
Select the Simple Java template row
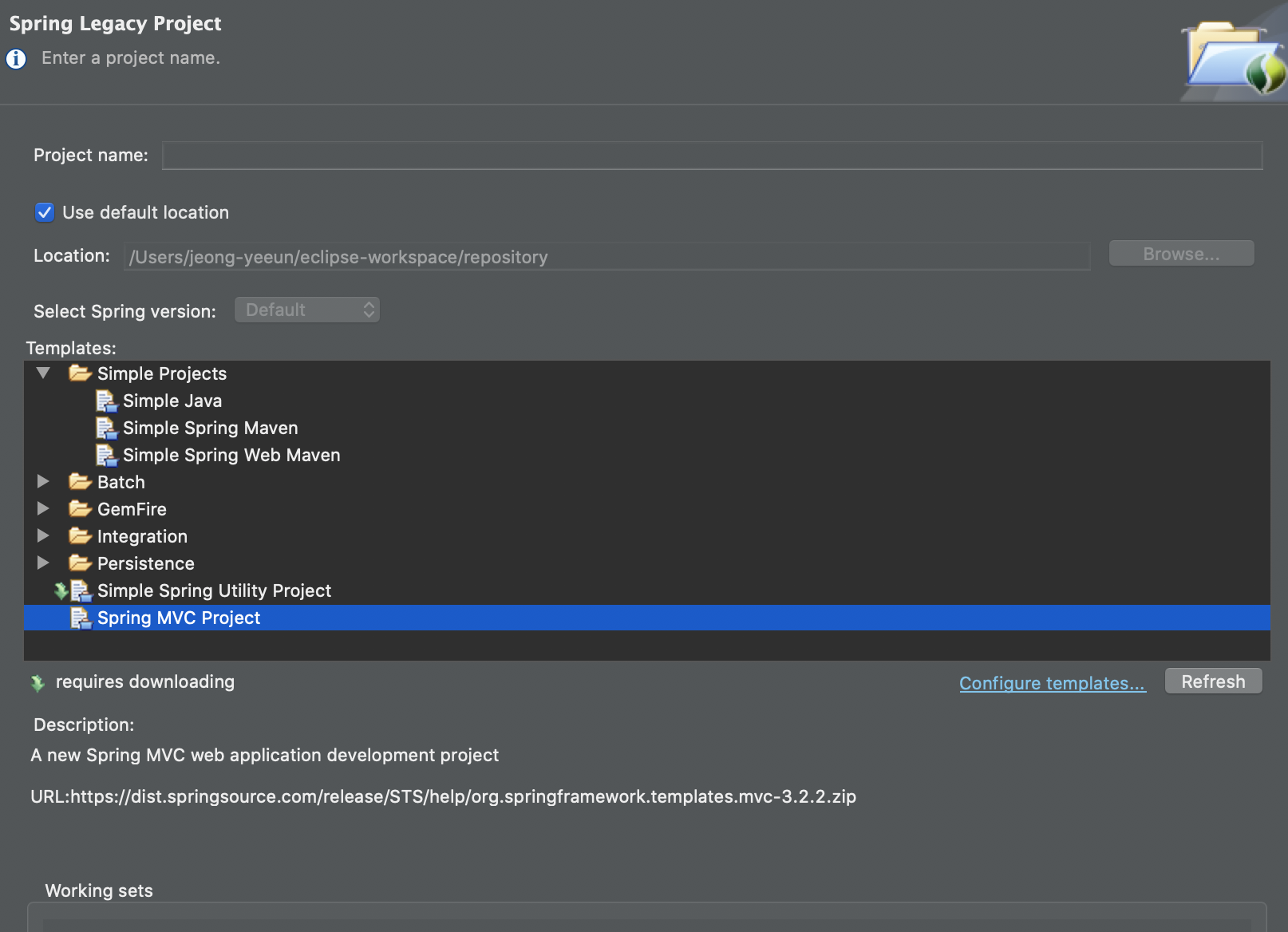pos(647,401)
